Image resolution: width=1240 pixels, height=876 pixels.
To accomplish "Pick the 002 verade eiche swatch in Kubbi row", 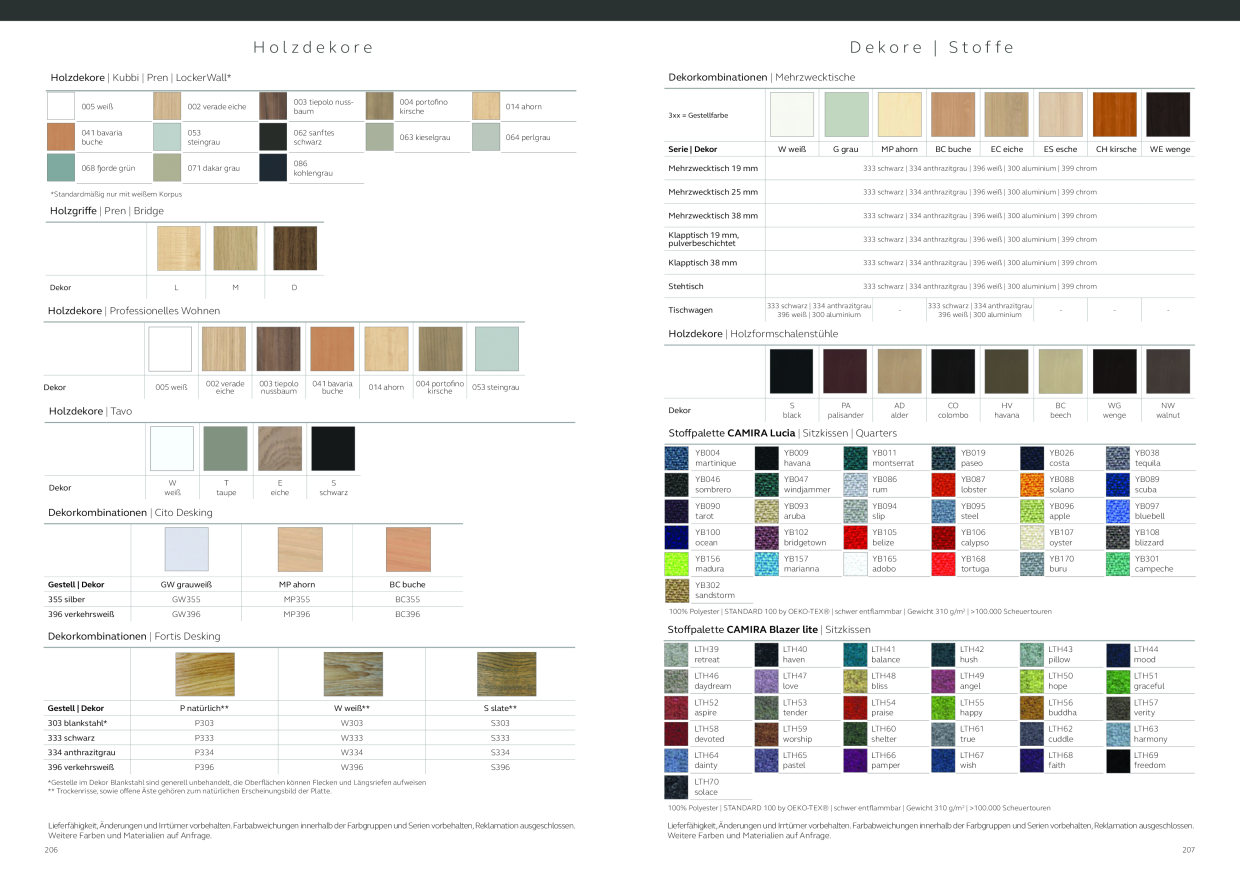I will (x=167, y=106).
